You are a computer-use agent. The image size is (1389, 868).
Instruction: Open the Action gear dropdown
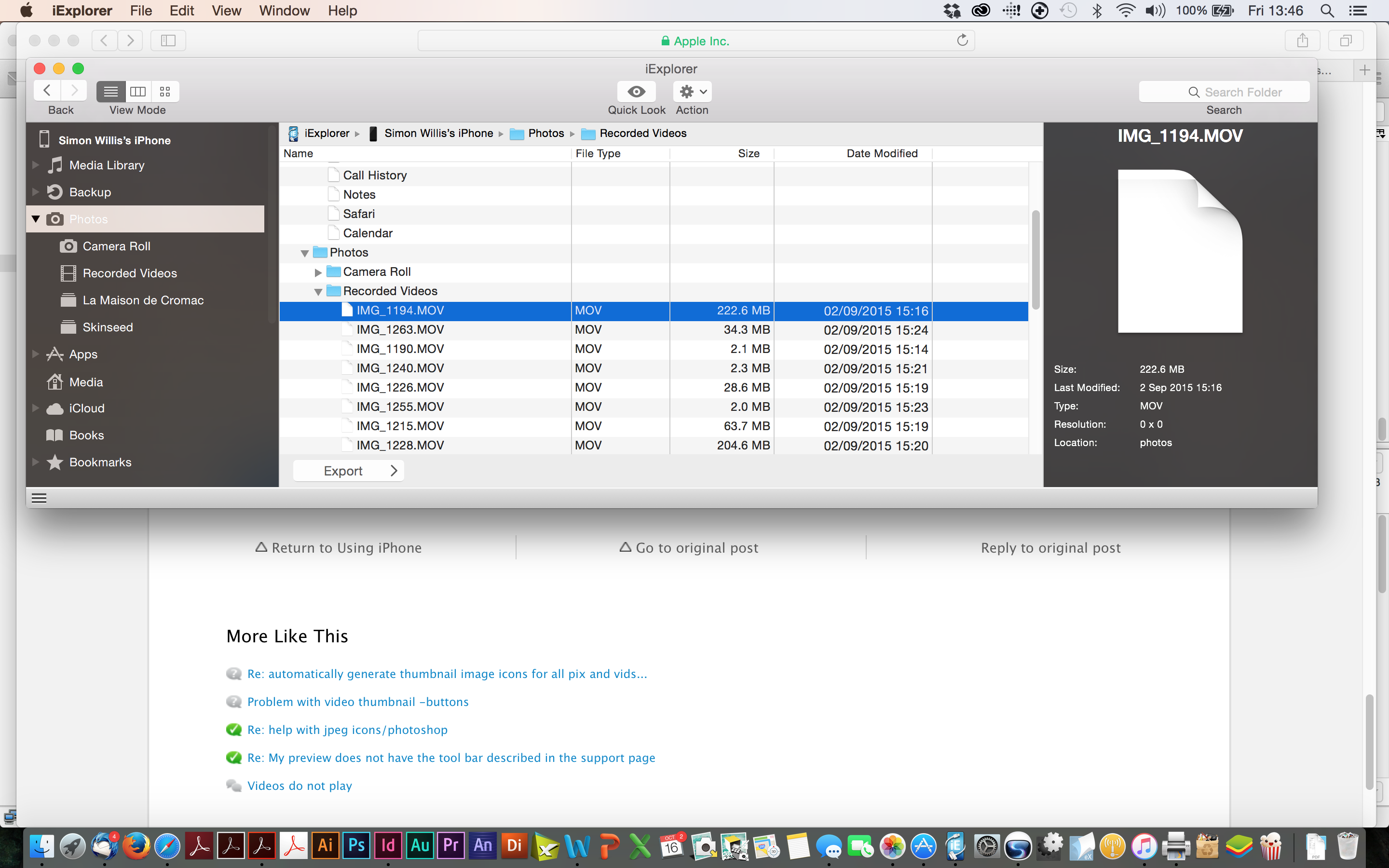692,91
